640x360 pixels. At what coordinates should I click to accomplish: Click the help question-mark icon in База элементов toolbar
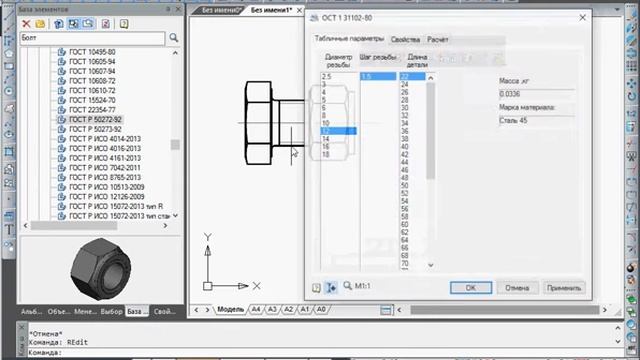click(x=124, y=24)
